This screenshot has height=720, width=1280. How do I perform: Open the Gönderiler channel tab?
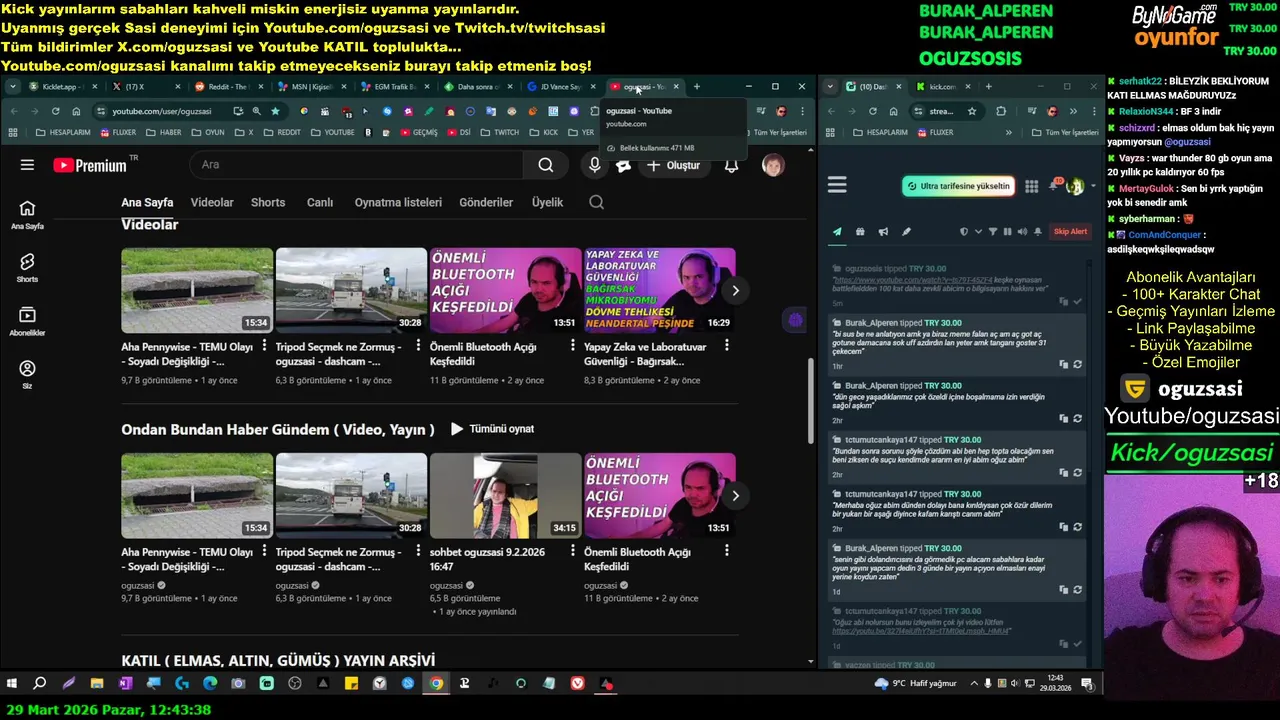coord(486,202)
